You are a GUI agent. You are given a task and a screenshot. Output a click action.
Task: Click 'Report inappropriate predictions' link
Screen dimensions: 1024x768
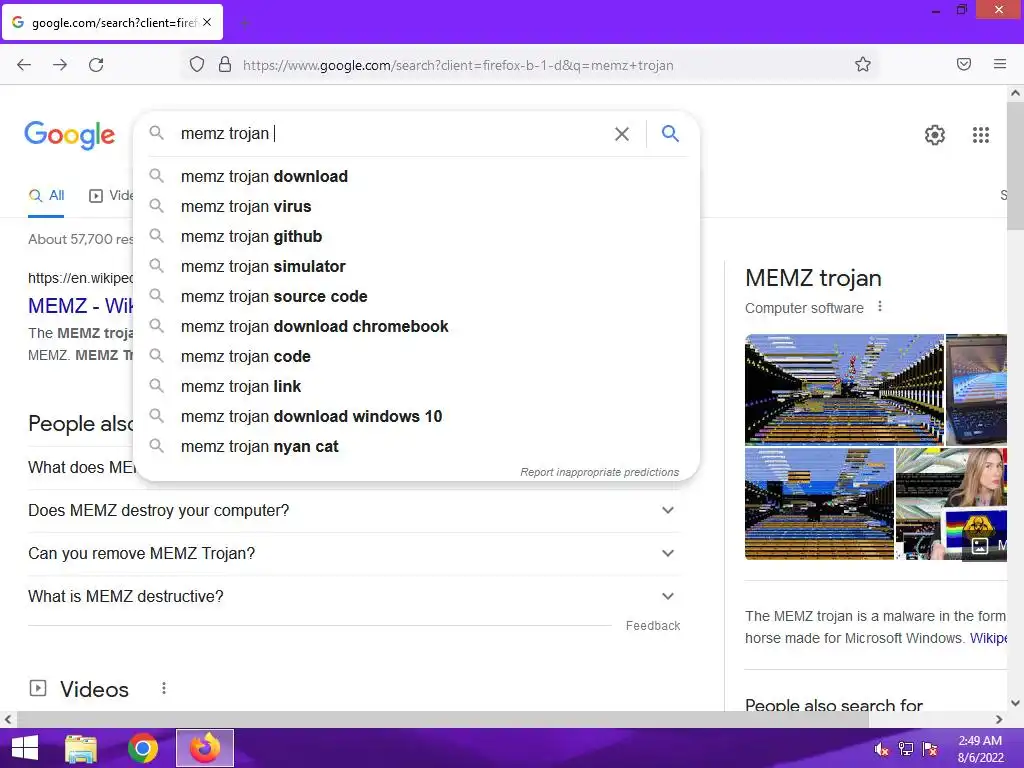click(600, 472)
